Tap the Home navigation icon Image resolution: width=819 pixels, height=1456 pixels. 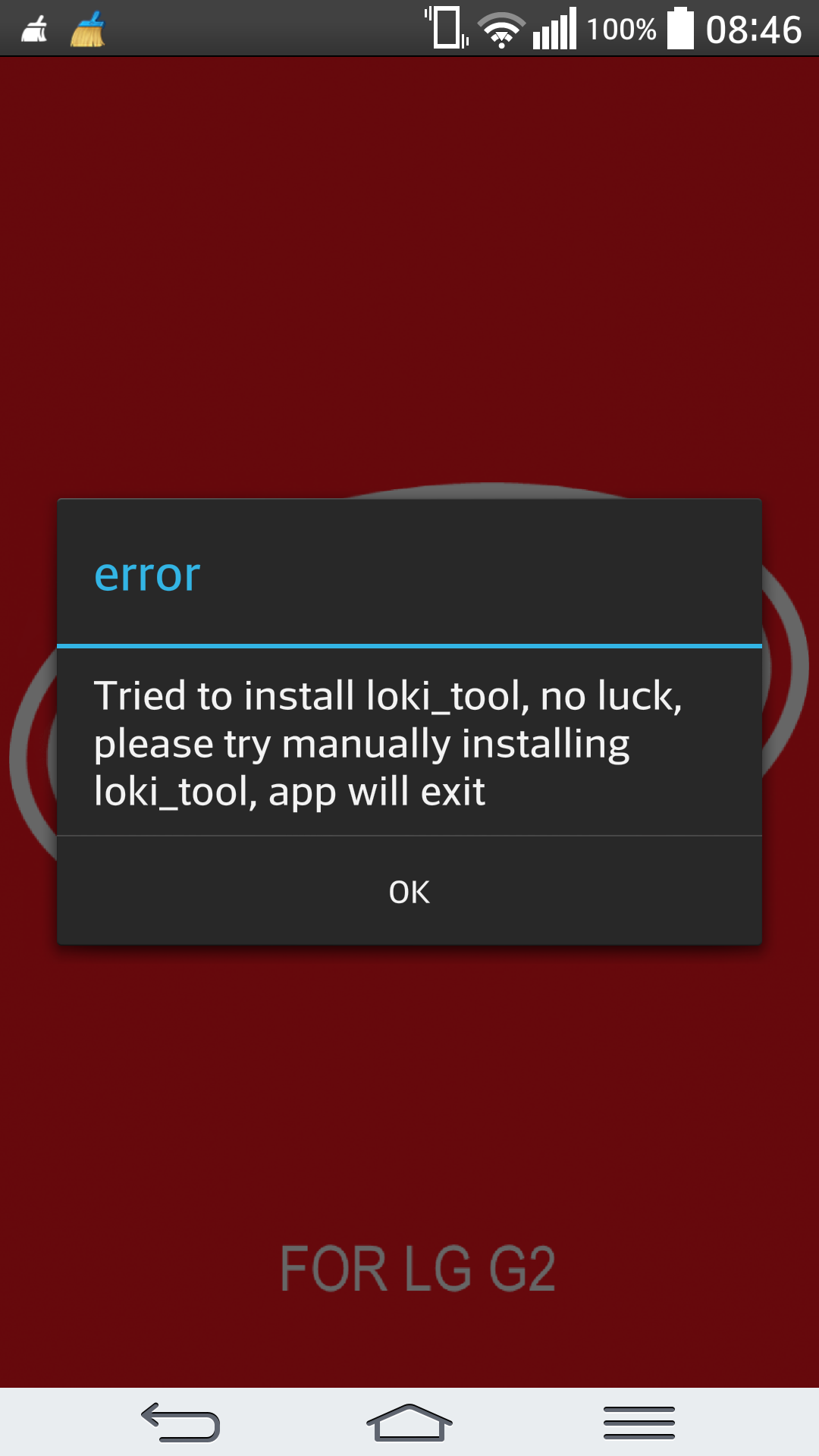[409, 1422]
